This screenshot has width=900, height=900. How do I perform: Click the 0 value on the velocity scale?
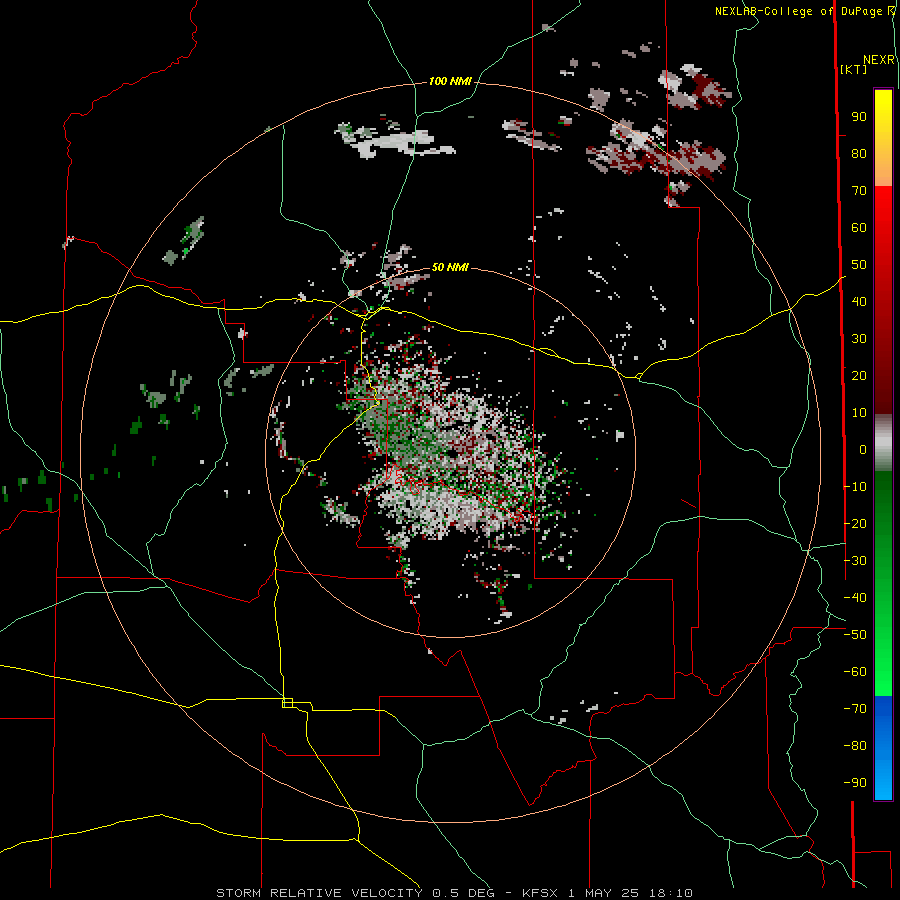click(x=863, y=450)
